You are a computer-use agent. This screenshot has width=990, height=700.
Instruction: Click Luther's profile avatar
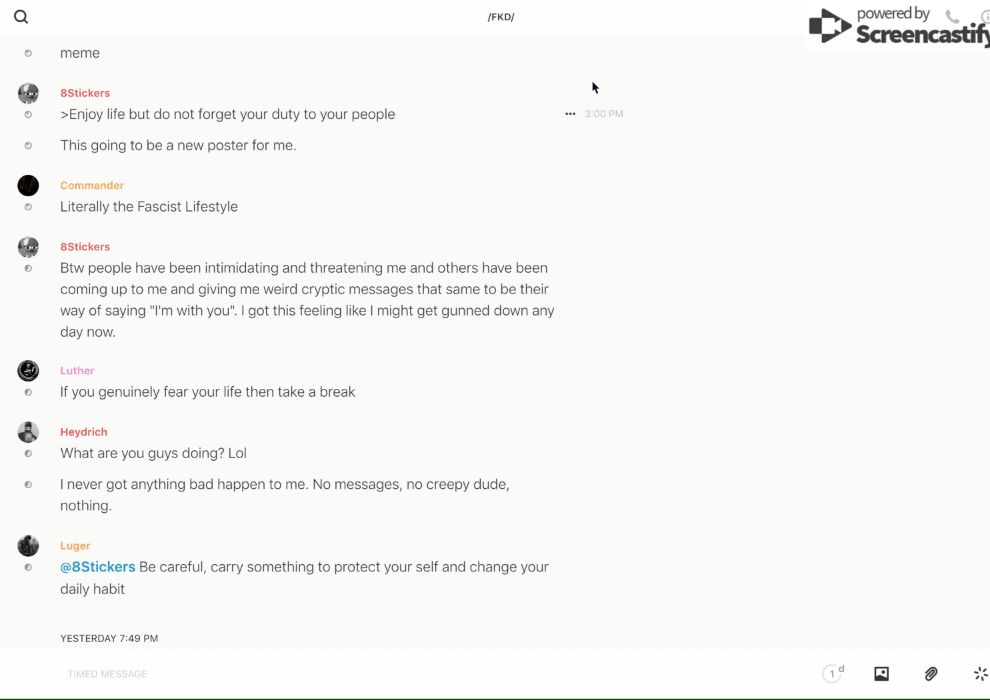click(28, 370)
